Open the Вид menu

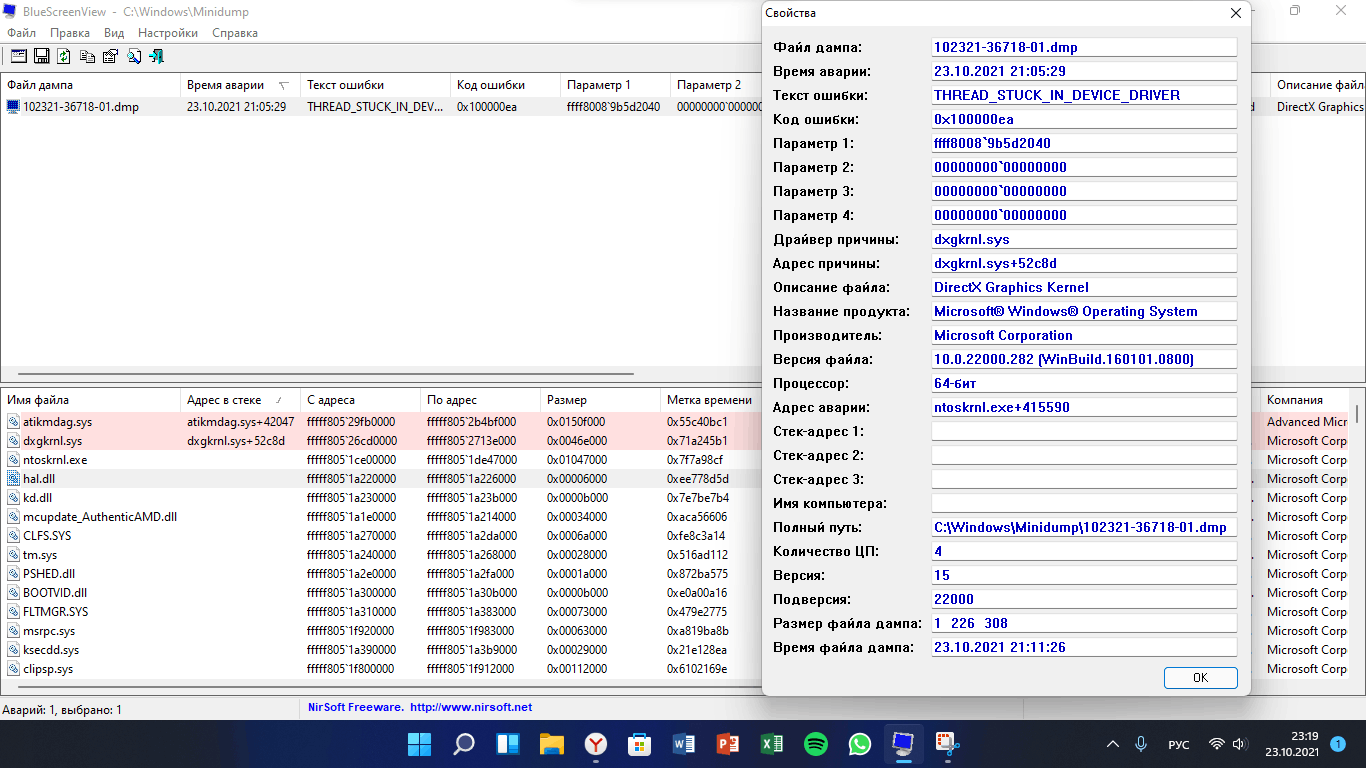pos(114,33)
